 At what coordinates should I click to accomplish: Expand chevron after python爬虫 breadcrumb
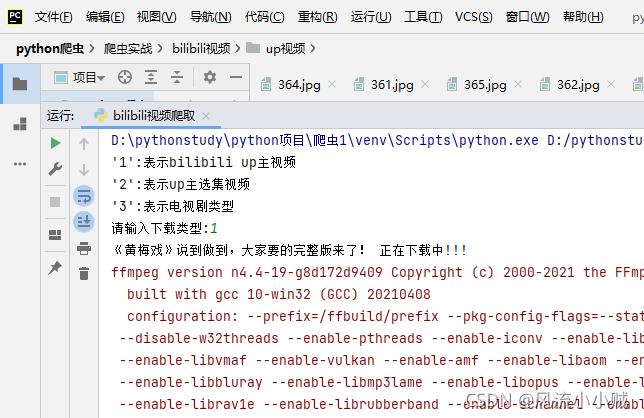click(92, 49)
